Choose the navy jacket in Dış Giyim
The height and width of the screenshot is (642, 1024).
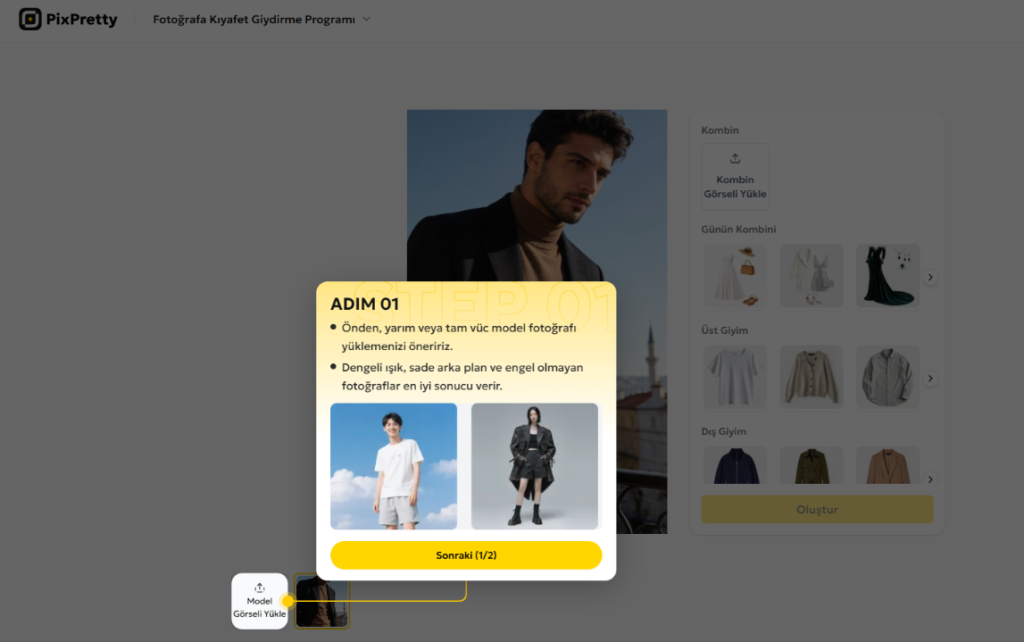pos(735,466)
